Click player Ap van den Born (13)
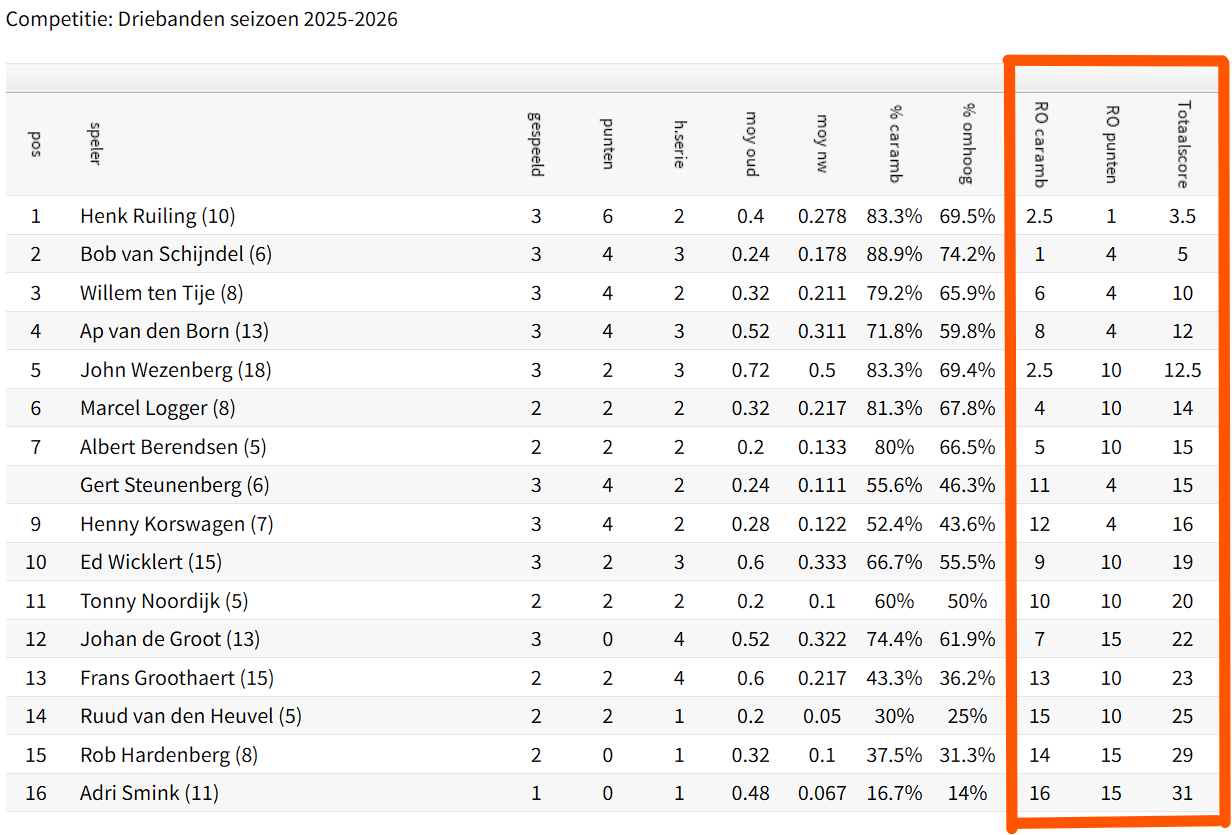This screenshot has width=1232, height=835. click(174, 331)
